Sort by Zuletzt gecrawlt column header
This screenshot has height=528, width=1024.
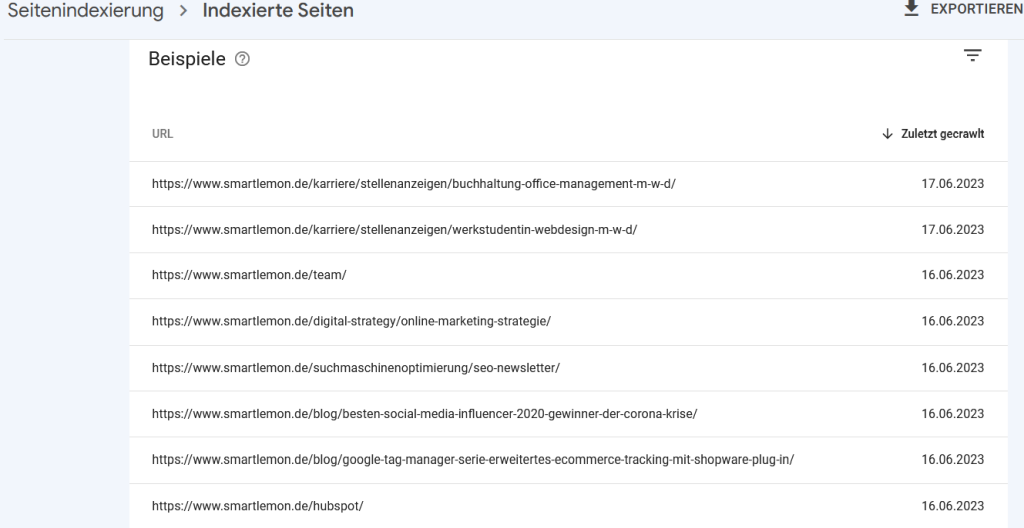click(x=942, y=134)
